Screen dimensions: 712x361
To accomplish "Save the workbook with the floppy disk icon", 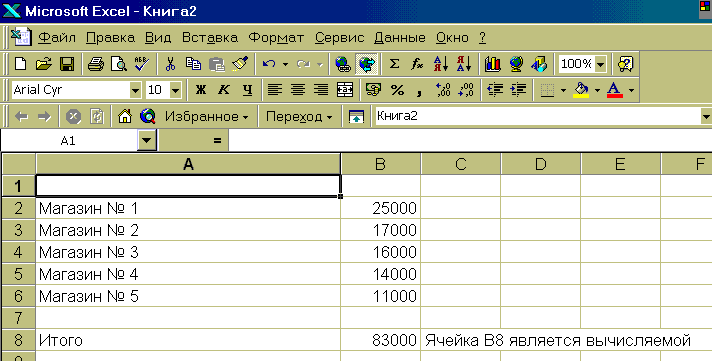I will (x=67, y=64).
